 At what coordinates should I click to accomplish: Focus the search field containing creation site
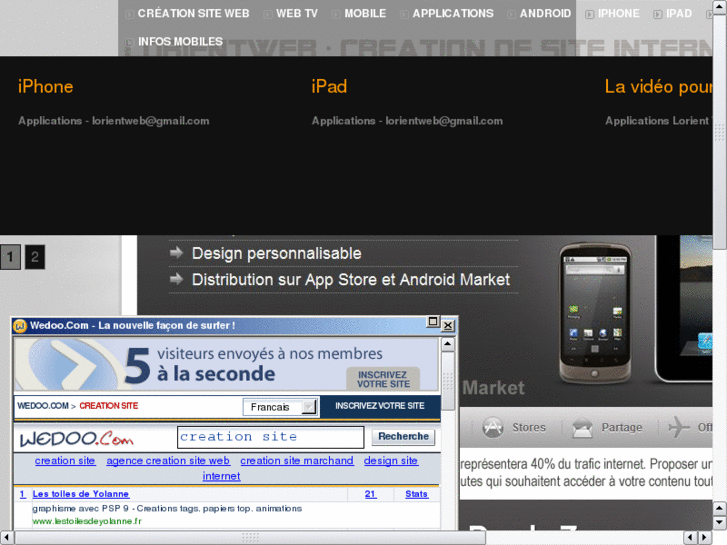pos(270,437)
